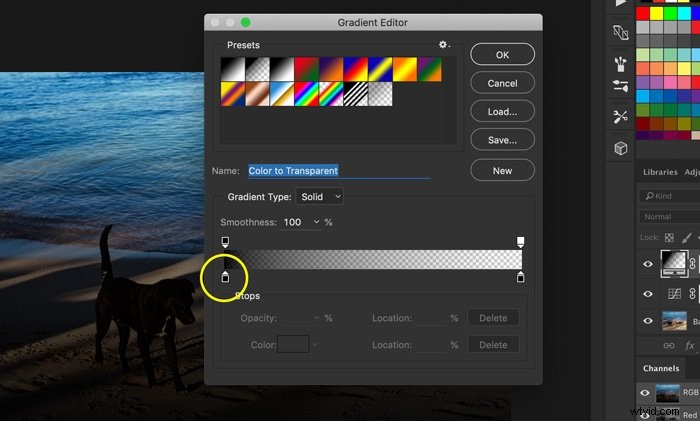Screen dimensions: 700x421
Task: Click the slanted overlapping rectangles panel icon
Action: (621, 32)
